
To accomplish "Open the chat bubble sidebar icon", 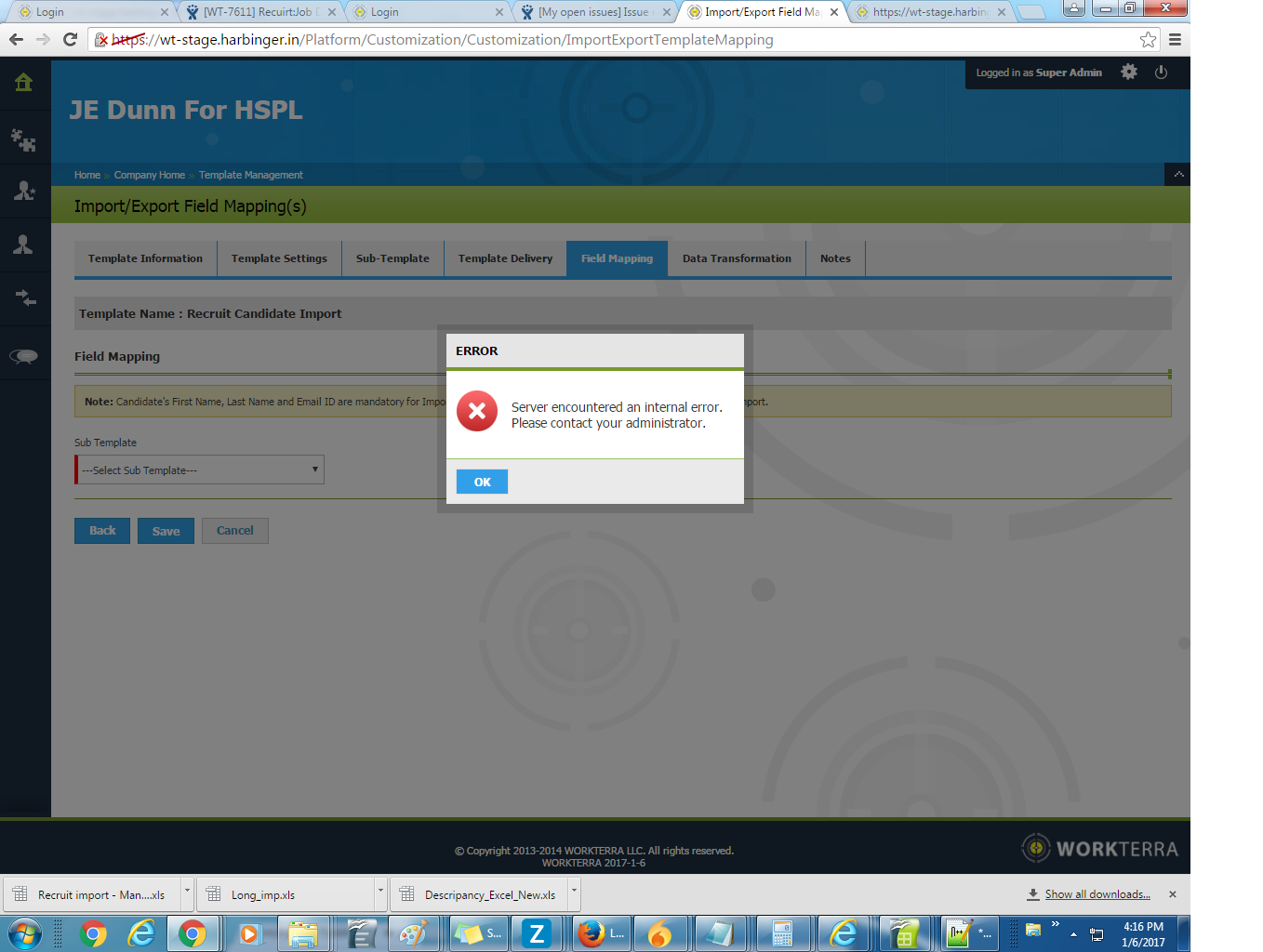I will (24, 356).
